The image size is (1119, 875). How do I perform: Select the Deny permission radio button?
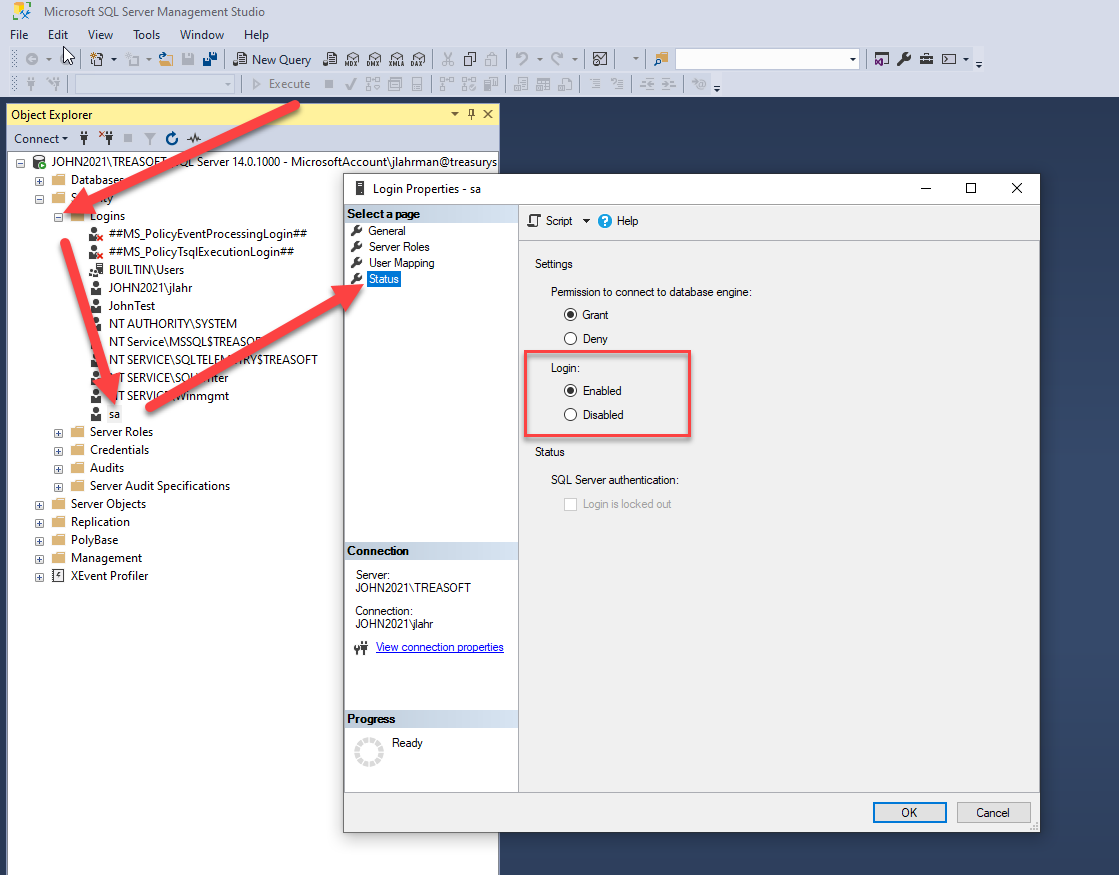[x=570, y=338]
